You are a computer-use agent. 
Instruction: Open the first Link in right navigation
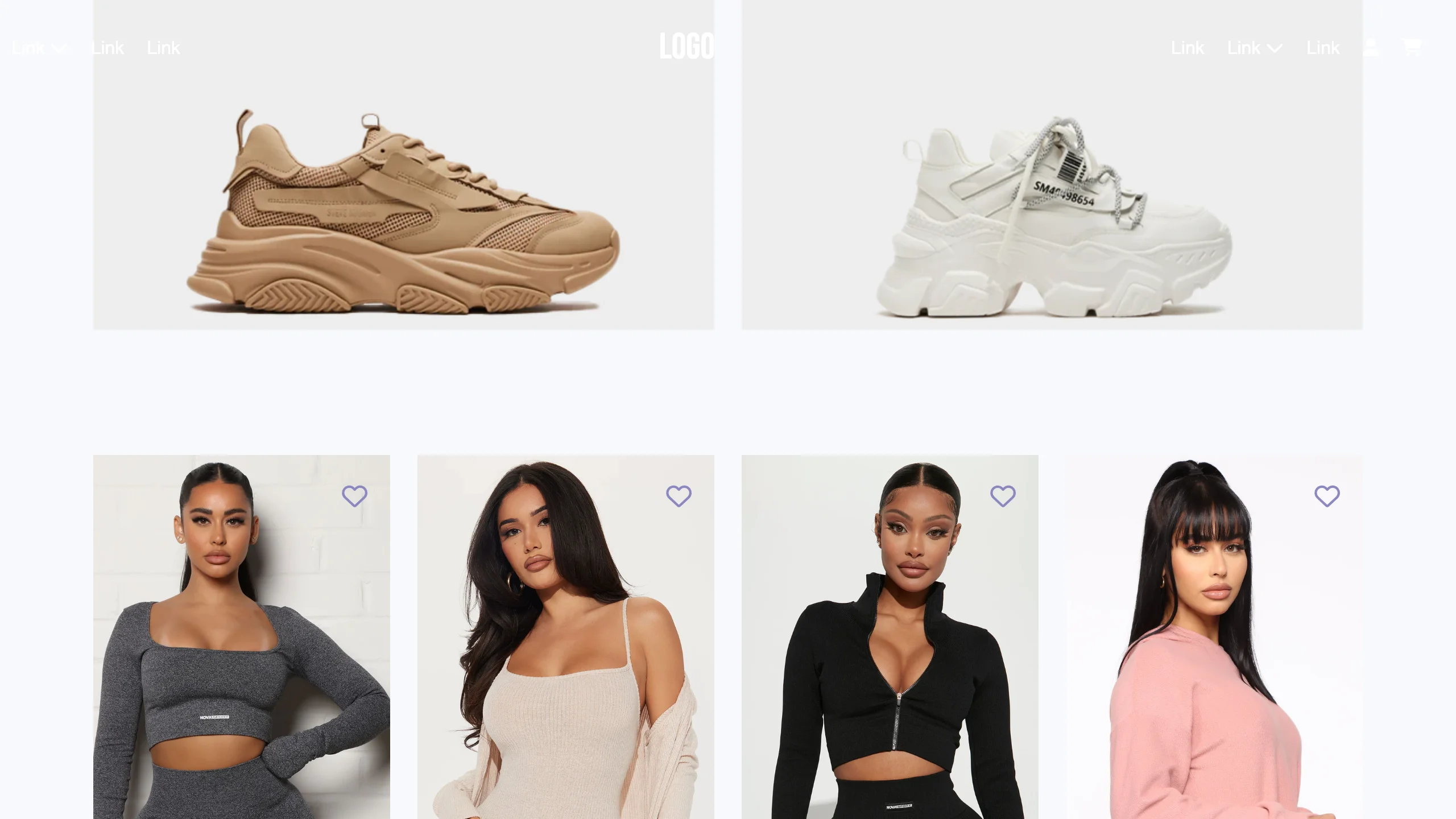click(x=1188, y=48)
